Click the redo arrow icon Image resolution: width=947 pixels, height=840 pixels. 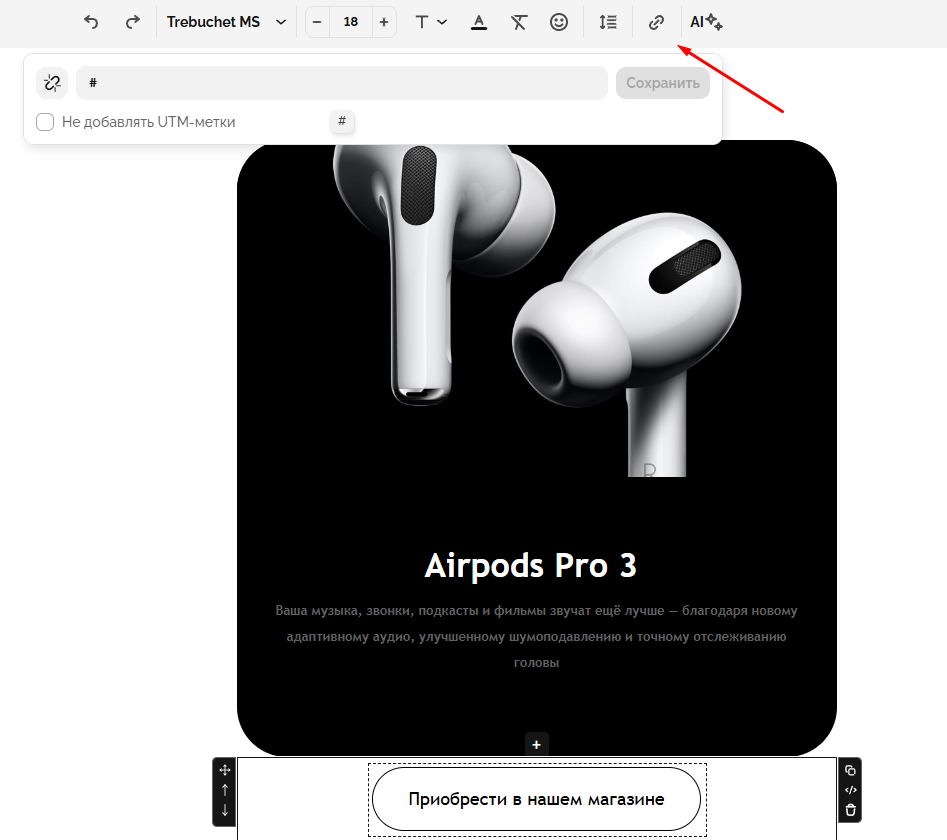click(132, 22)
